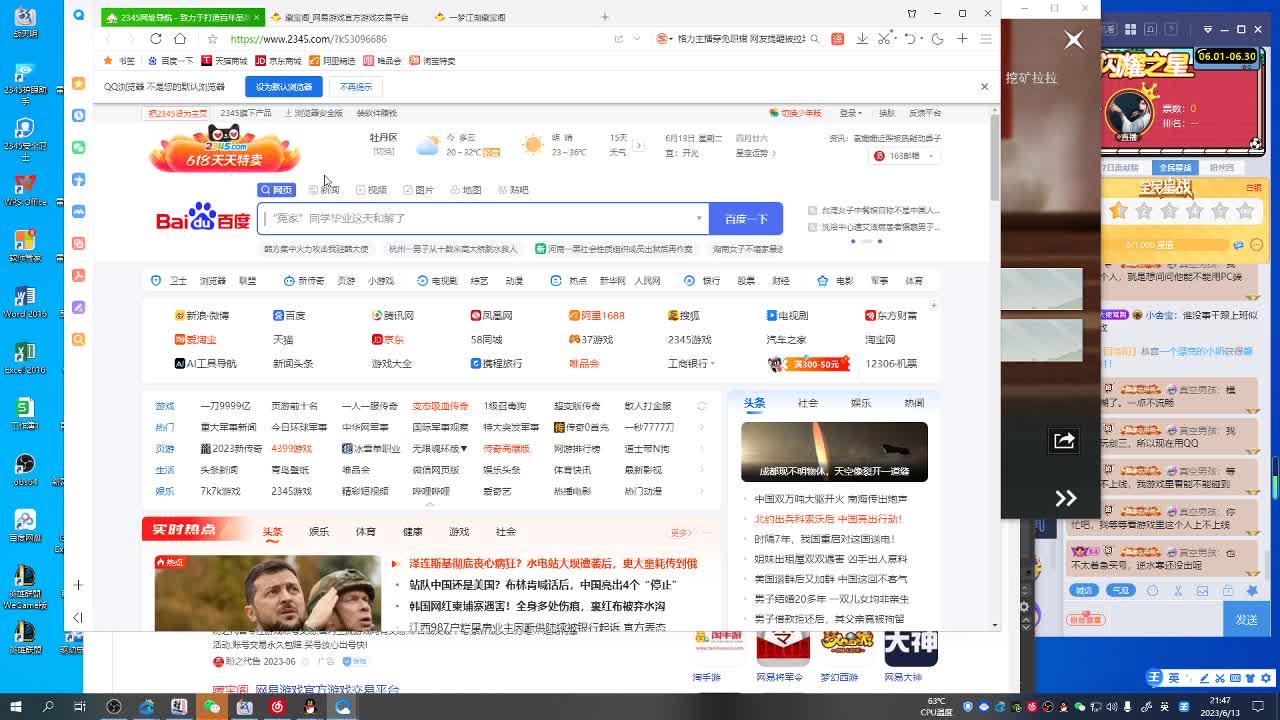1280x720 pixels.
Task: Open the 阿里1688 site link
Action: coord(596,315)
